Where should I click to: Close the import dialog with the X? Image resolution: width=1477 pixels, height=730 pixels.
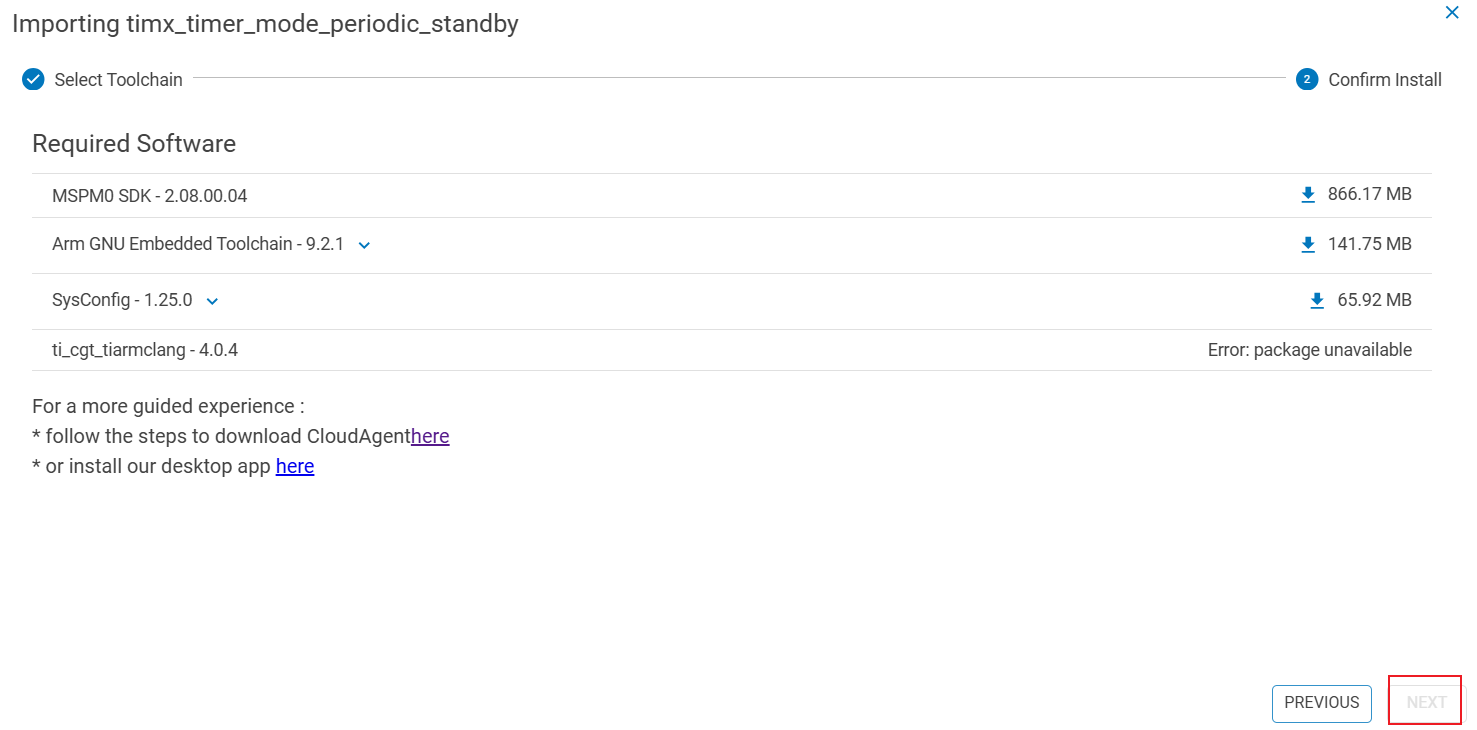tap(1452, 13)
